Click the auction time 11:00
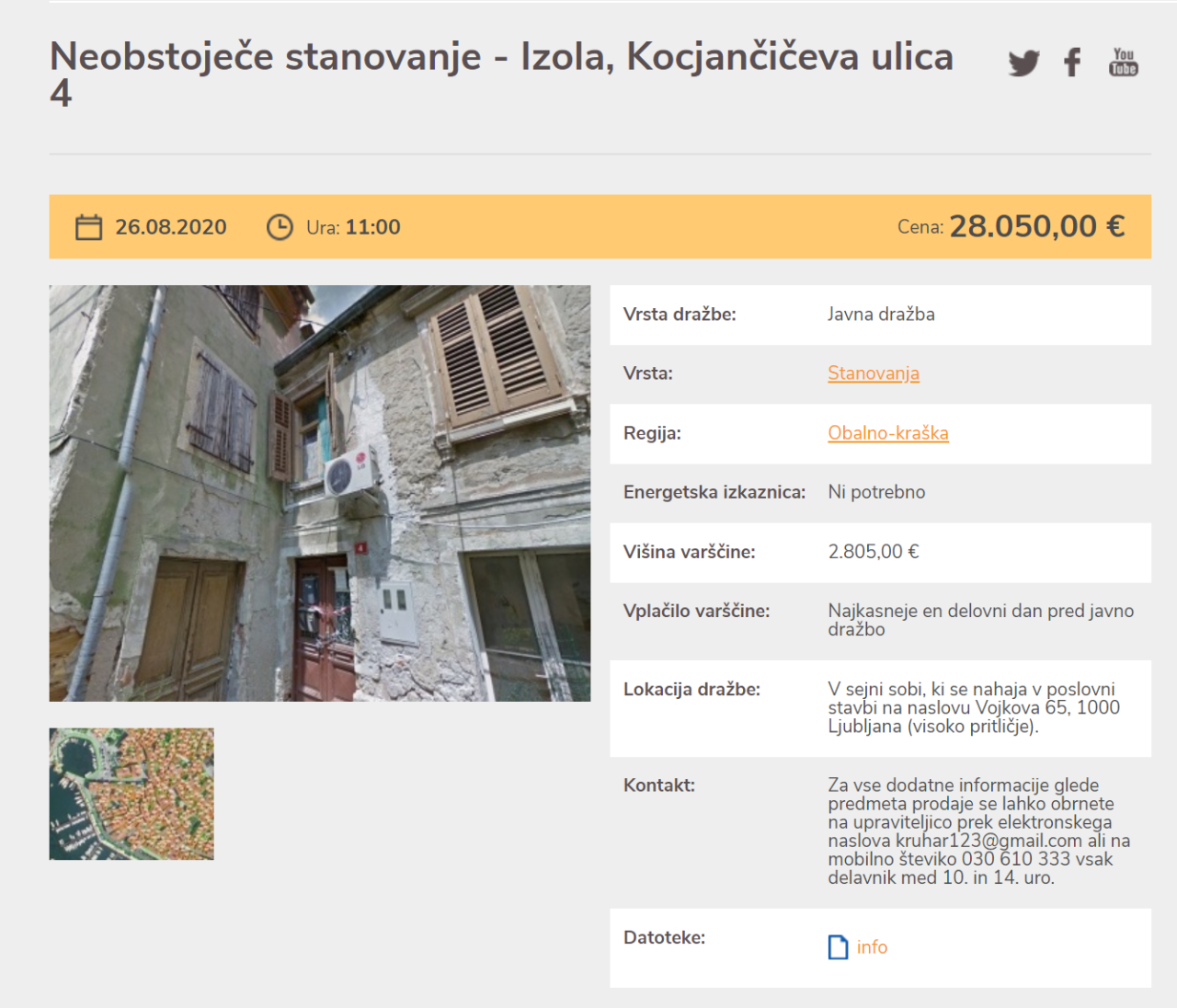The width and height of the screenshot is (1177, 1008). (372, 227)
